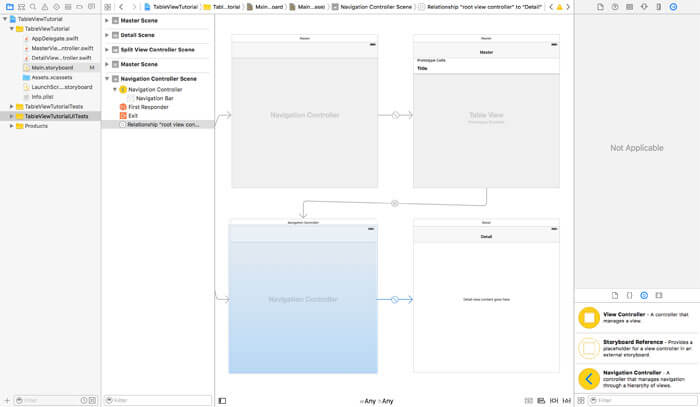The height and width of the screenshot is (407, 700).
Task: Expand the TableViewTutorialTests folder
Action: pyautogui.click(x=12, y=106)
